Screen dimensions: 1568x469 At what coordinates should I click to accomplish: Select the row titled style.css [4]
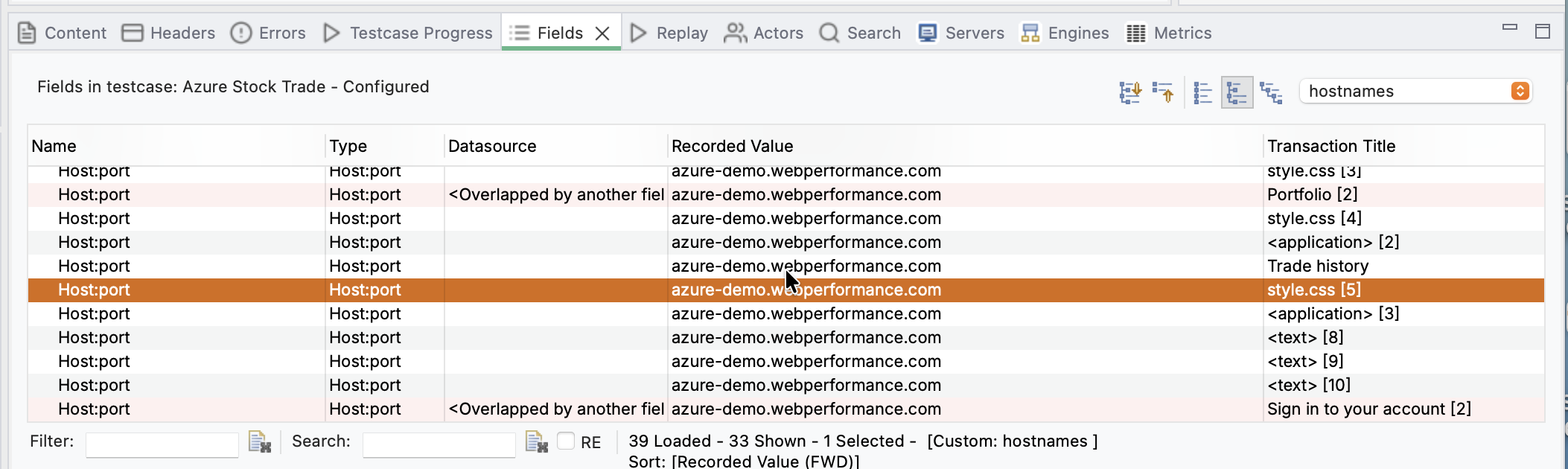click(786, 218)
